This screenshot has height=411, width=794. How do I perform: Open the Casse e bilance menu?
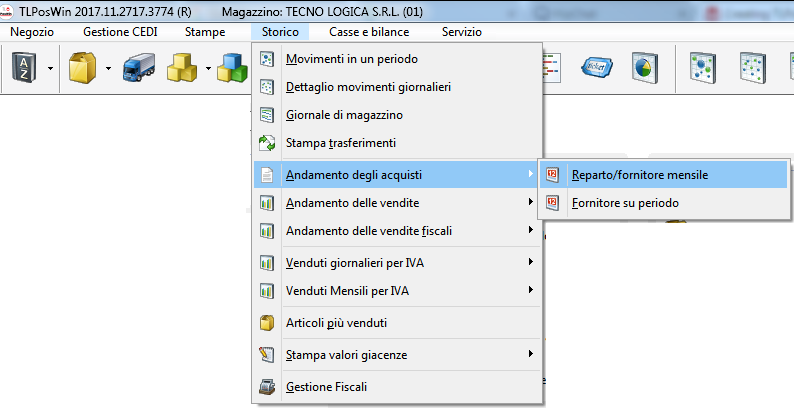click(x=369, y=32)
